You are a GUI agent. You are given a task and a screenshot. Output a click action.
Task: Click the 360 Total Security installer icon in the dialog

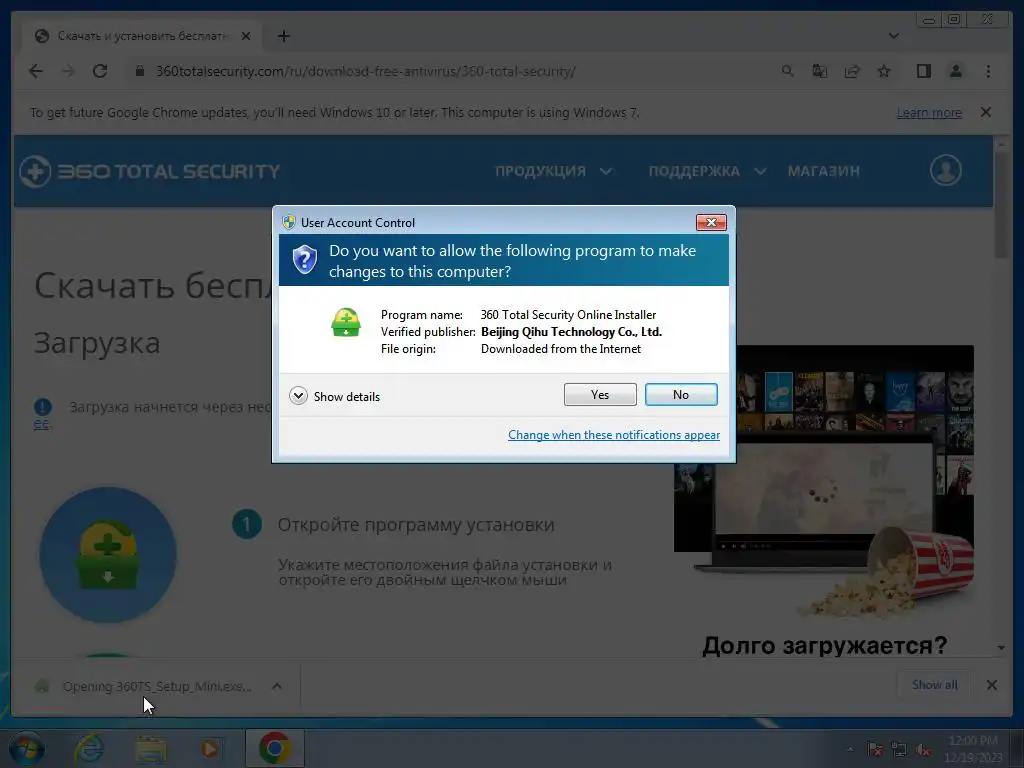pos(345,323)
